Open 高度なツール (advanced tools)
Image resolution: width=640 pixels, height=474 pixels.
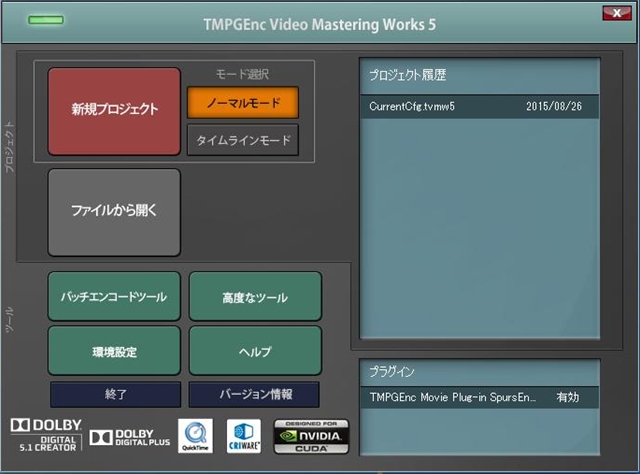click(255, 296)
